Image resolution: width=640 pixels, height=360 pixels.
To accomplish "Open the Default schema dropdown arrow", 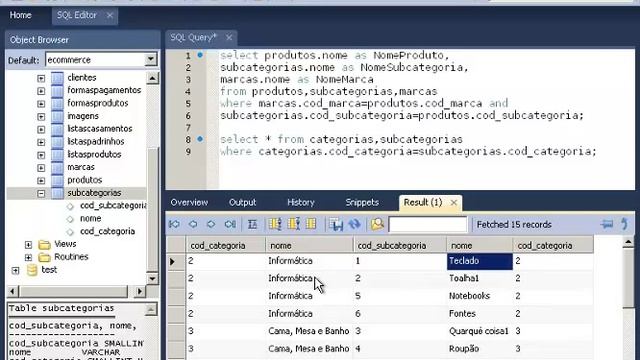I will pyautogui.click(x=151, y=60).
